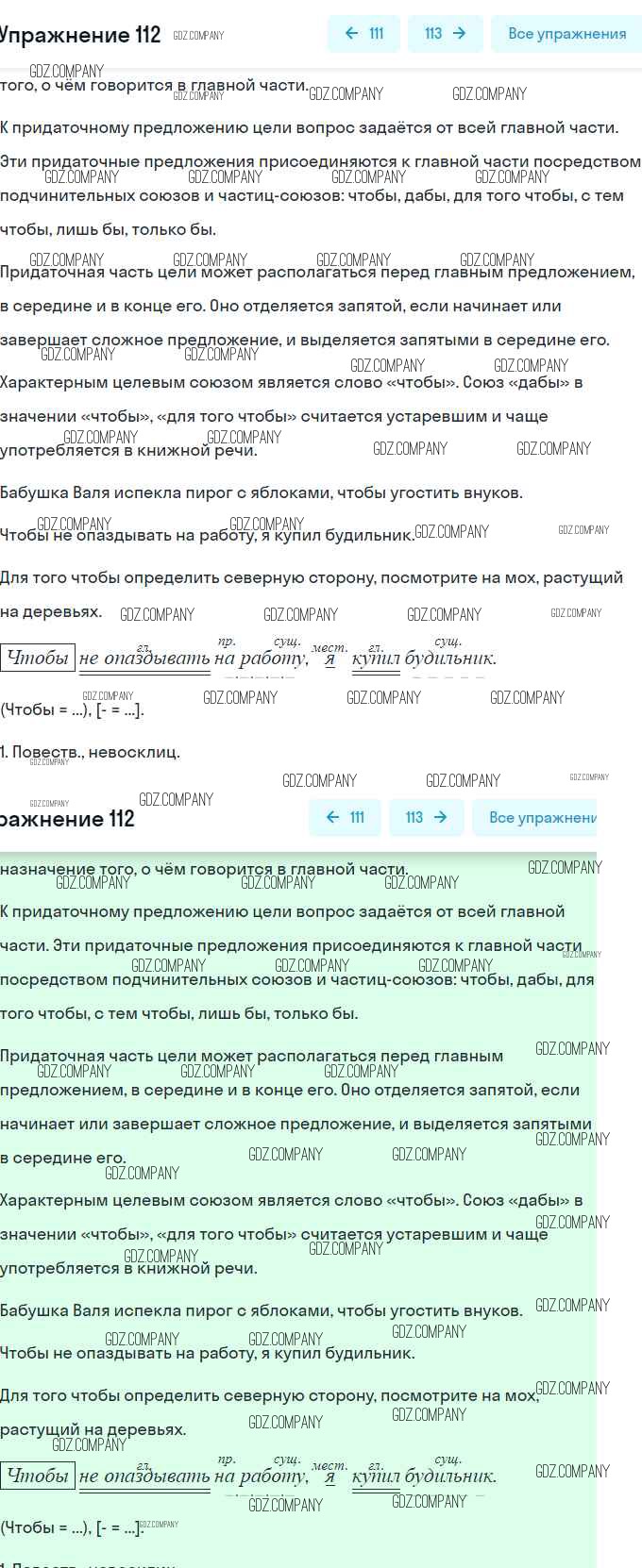This screenshot has width=642, height=1568.
Task: Click 'Для того чтобы определить' sentence in white section
Action: pyautogui.click(x=312, y=577)
